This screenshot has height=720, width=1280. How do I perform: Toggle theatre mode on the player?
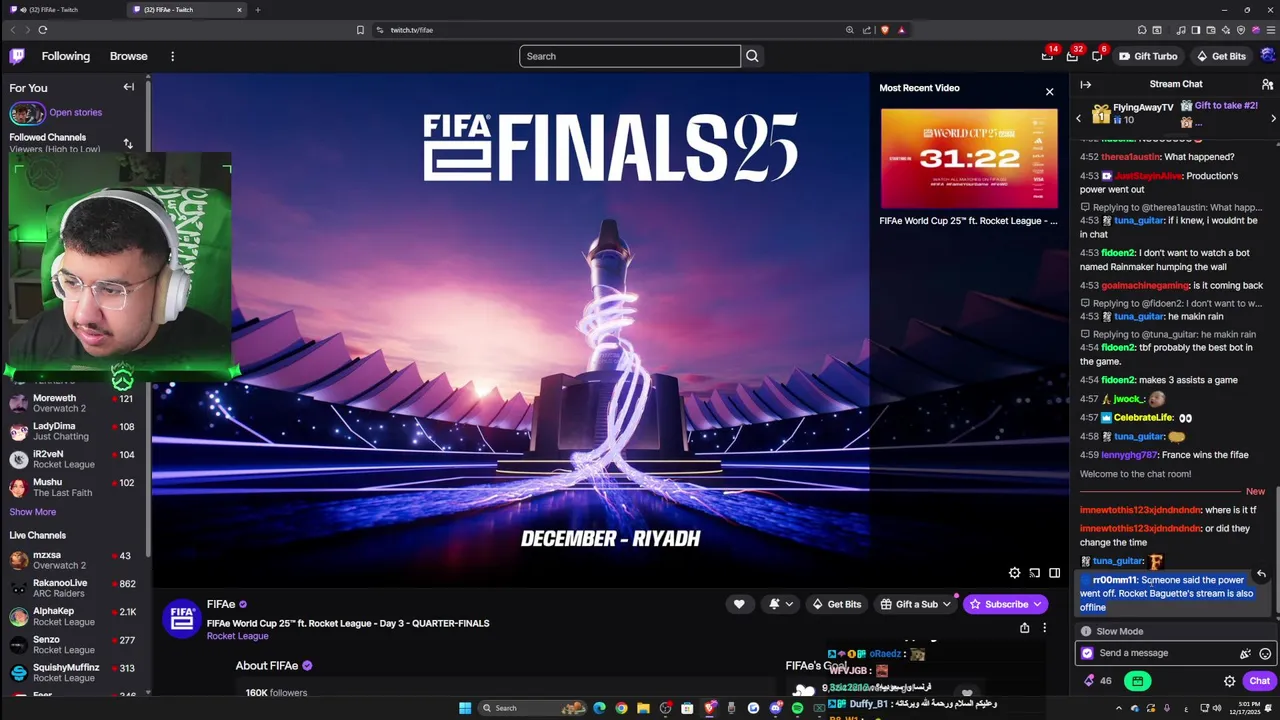(x=1054, y=573)
